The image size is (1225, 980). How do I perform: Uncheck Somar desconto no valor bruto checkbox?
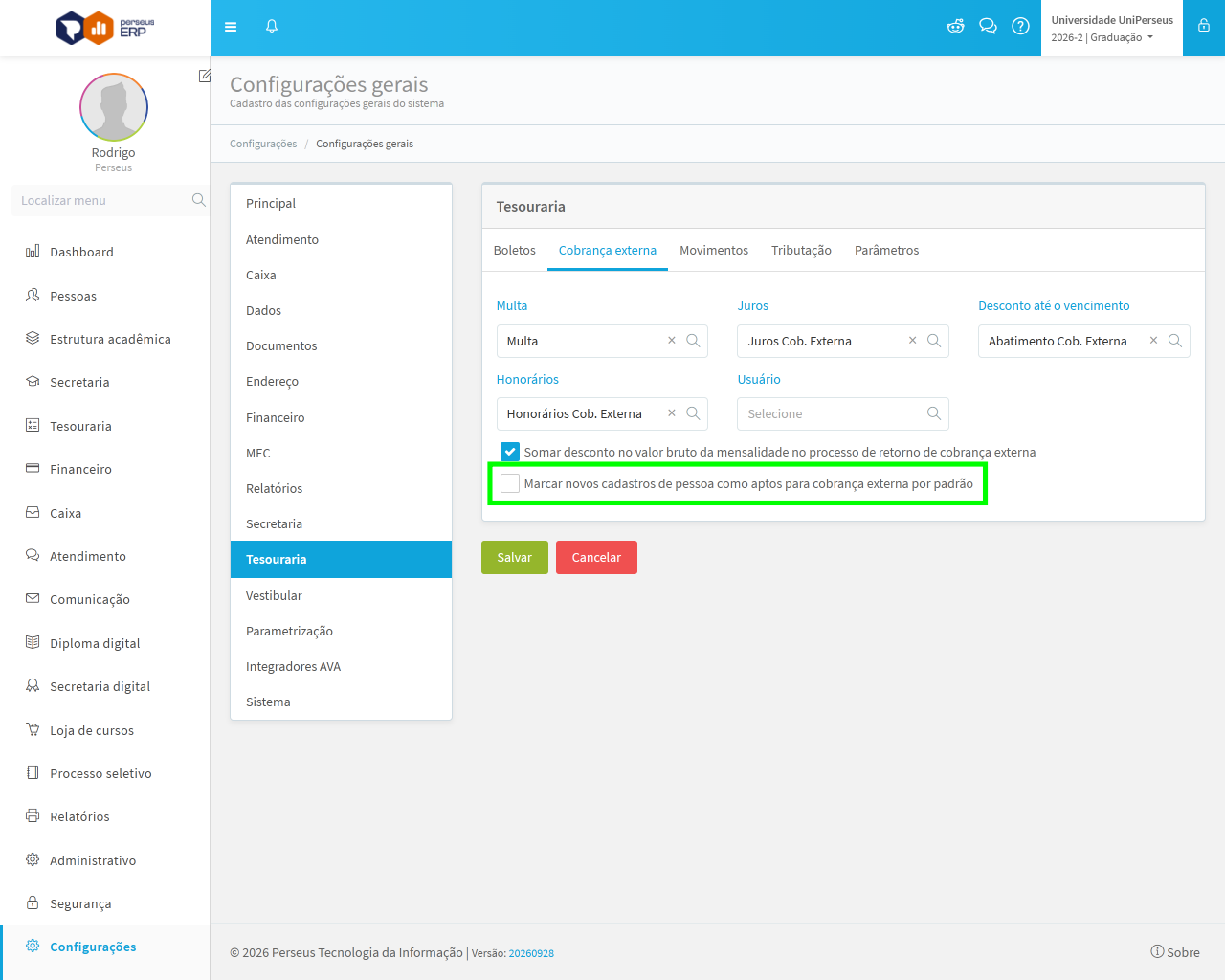point(510,452)
